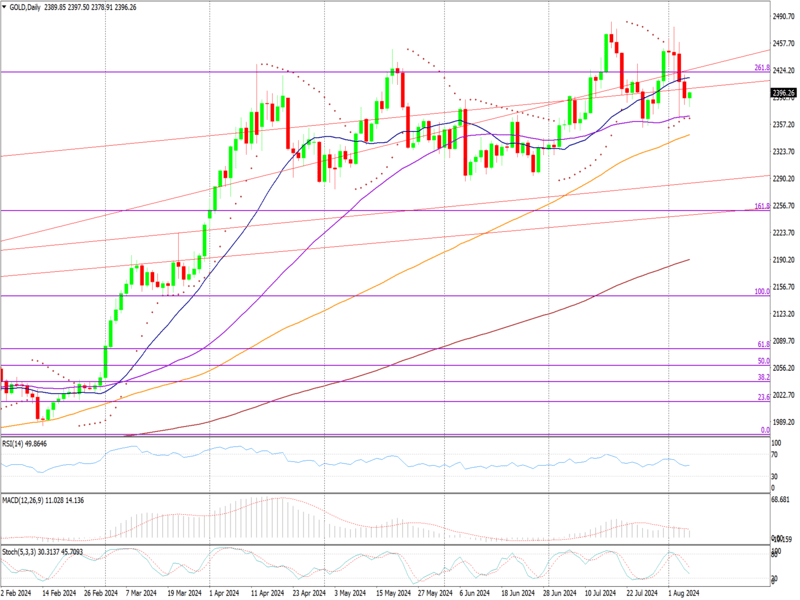Click the 2 Feb 2024 date on time axis

pos(18,593)
